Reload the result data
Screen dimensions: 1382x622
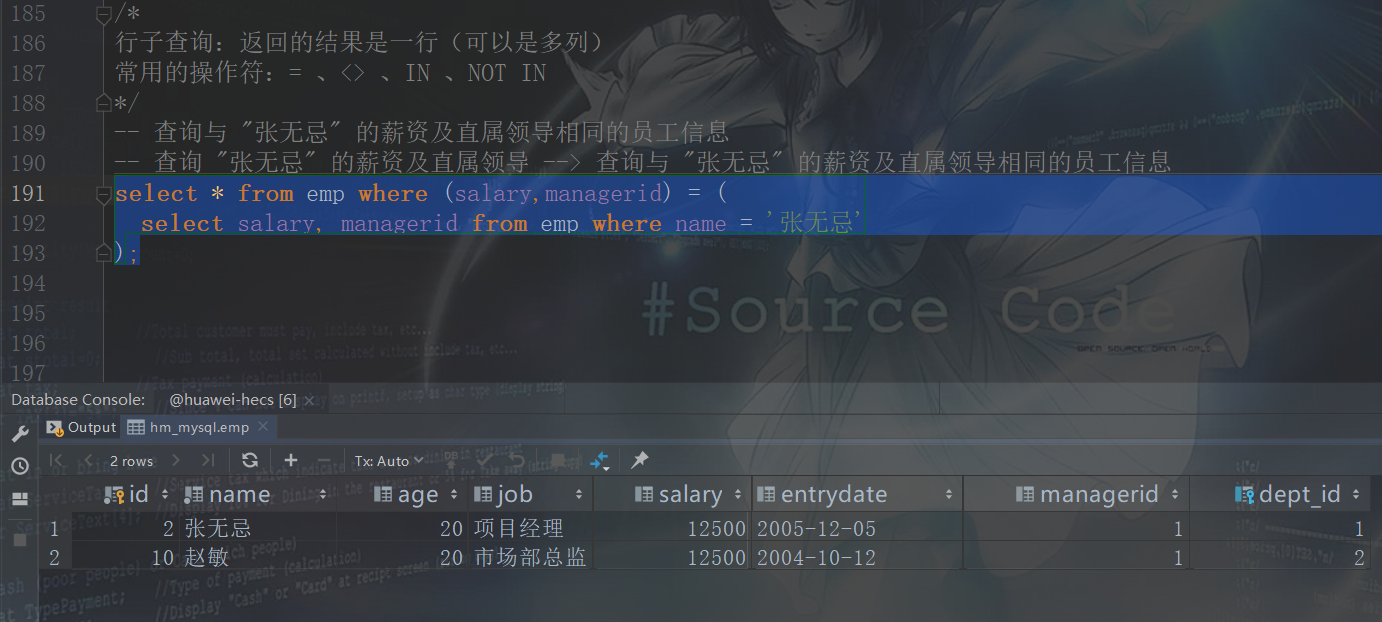point(250,460)
